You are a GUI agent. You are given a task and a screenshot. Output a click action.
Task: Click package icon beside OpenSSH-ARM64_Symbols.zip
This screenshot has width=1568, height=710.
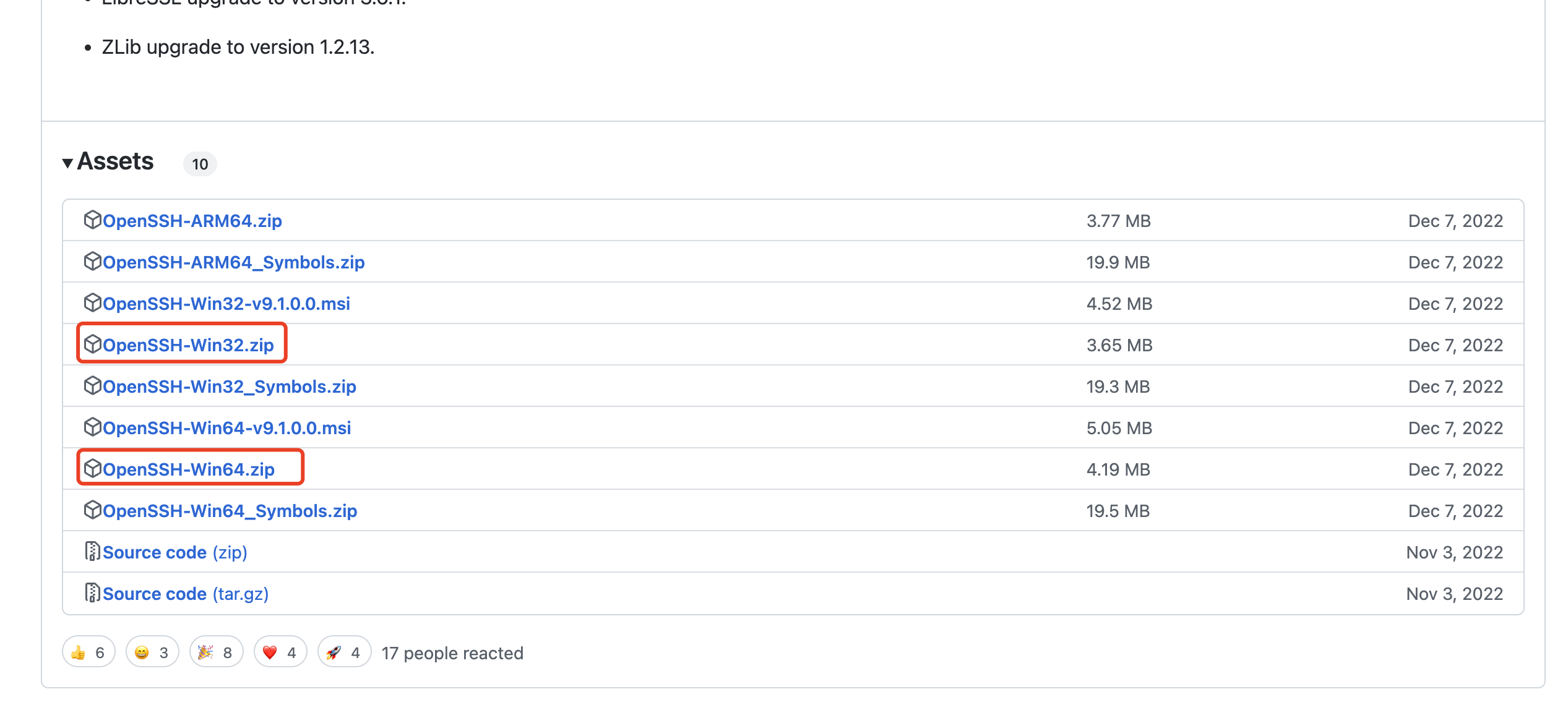(x=92, y=262)
